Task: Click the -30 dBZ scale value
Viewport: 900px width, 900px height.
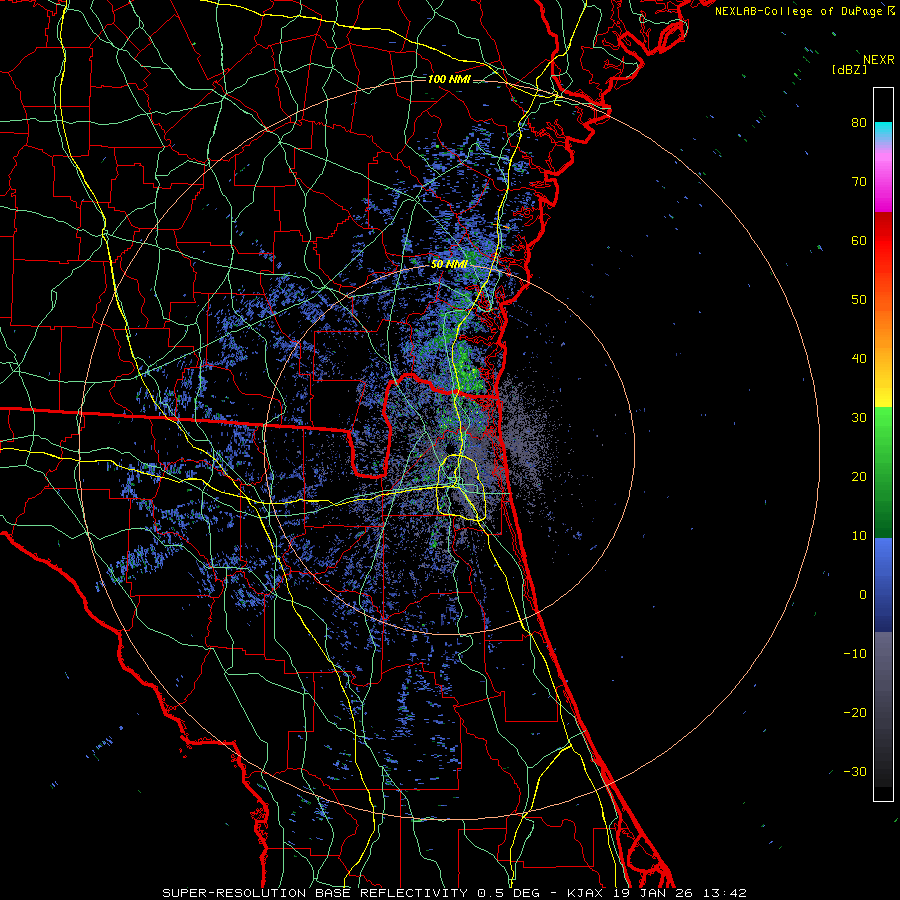Action: tap(855, 771)
